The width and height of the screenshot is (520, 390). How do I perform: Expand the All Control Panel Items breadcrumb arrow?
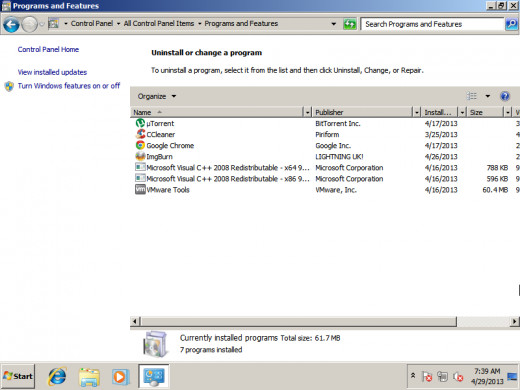pos(200,24)
